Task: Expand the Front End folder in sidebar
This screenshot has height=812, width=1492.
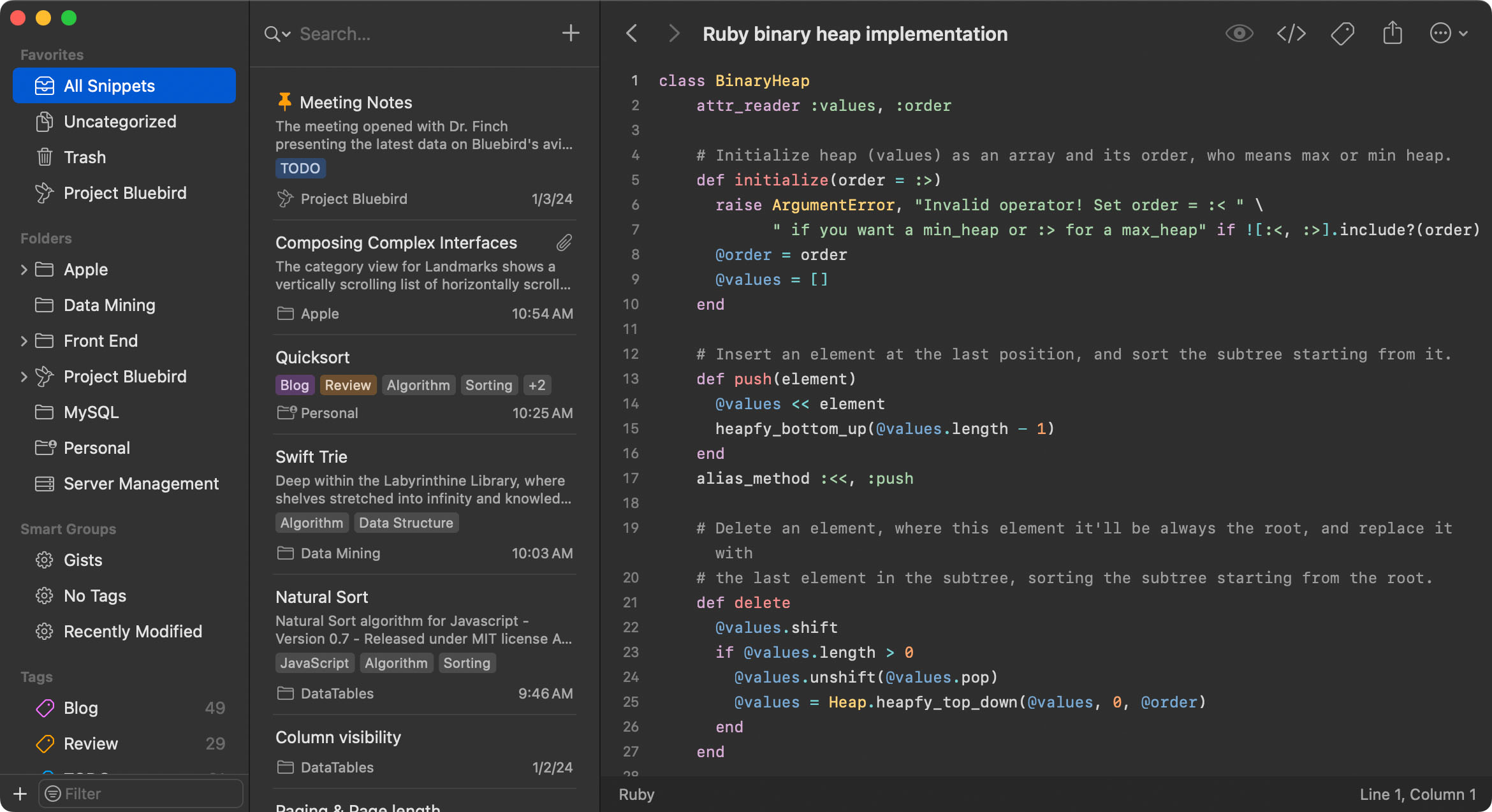Action: (22, 340)
